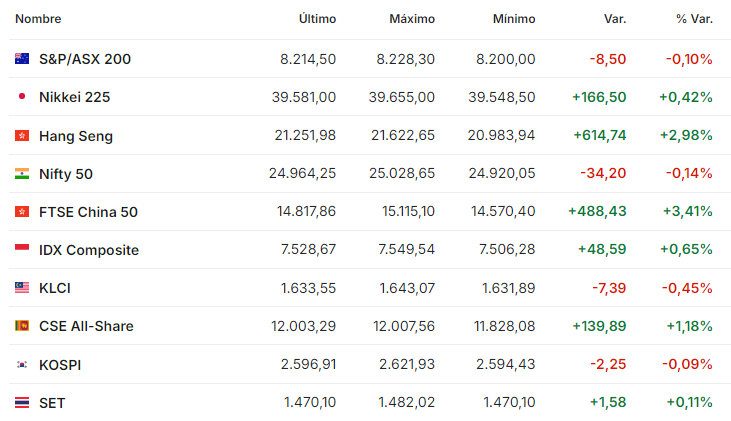Click the Sri Lanka flag beside CSE All-Share
The height and width of the screenshot is (421, 731).
[x=22, y=325]
